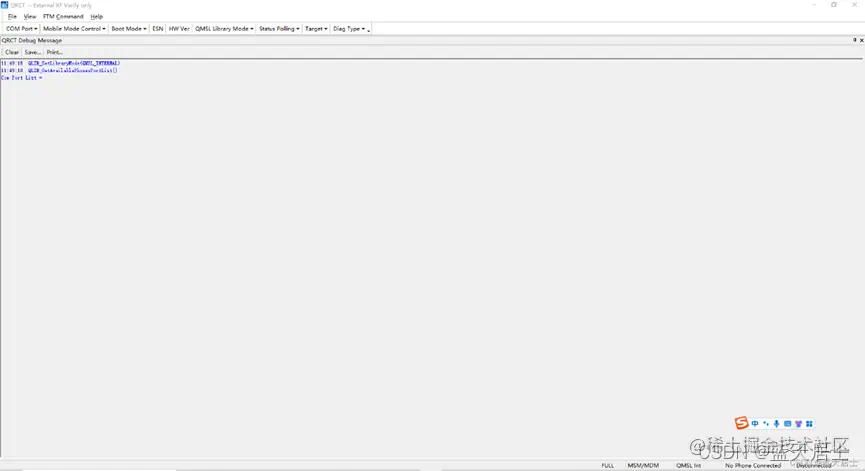Viewport: 865px width, 471px height.
Task: Open the File menu
Action: coord(12,17)
